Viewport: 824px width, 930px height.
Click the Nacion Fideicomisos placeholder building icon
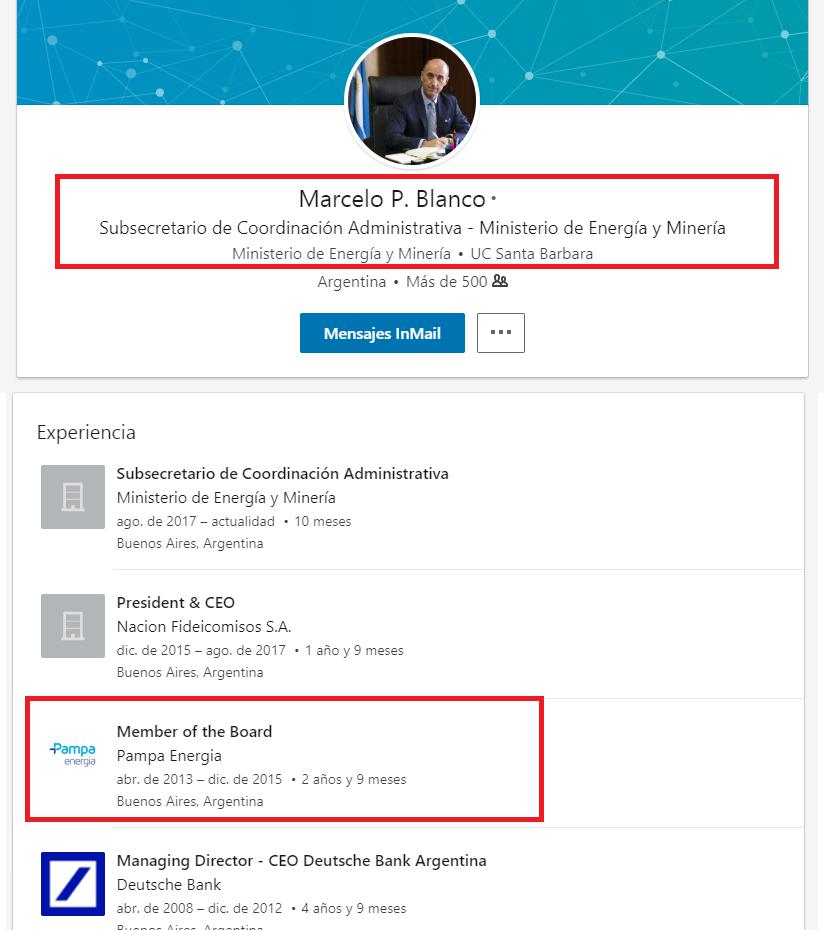tap(73, 626)
